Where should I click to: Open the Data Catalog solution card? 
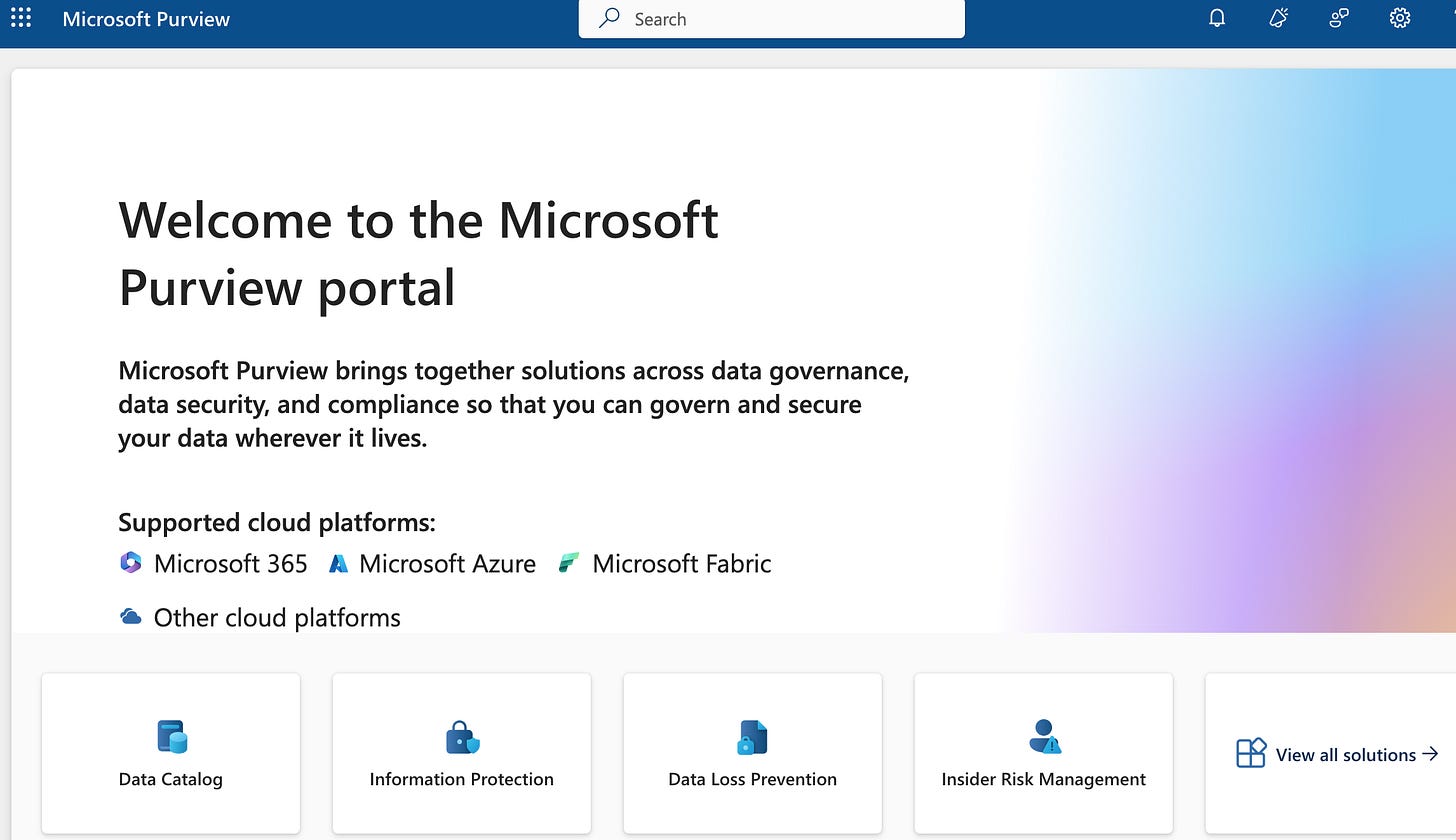click(171, 753)
